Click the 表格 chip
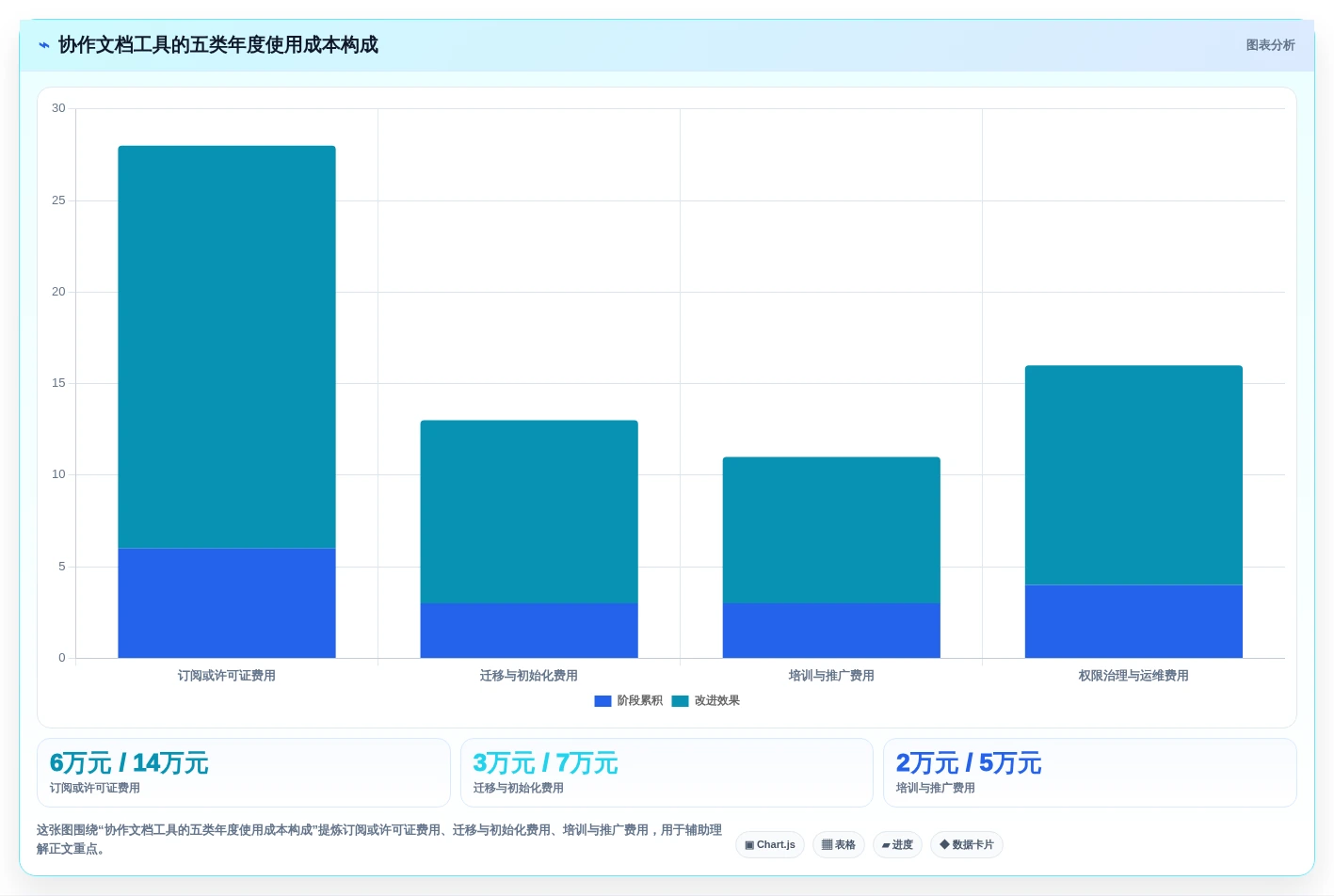 pos(839,844)
